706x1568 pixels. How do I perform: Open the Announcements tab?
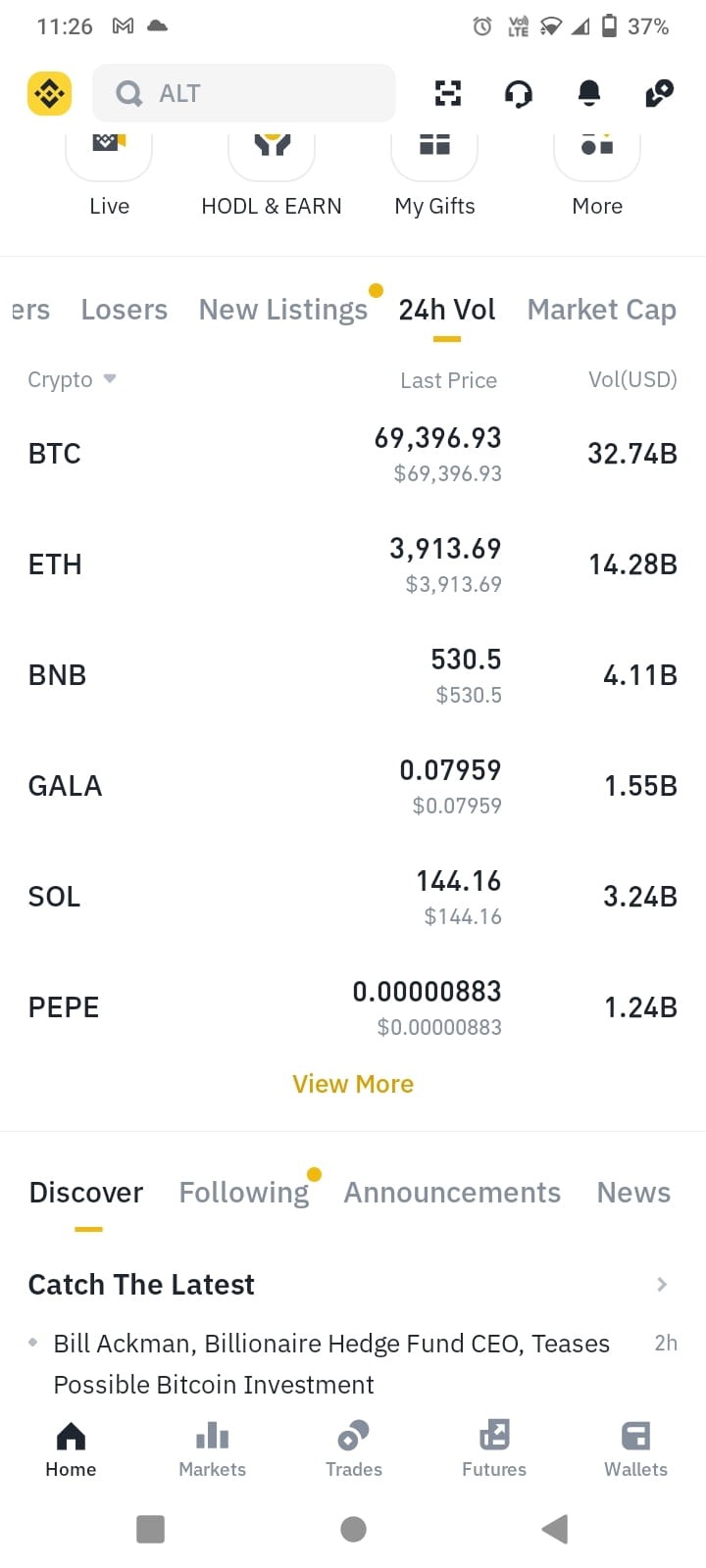452,1193
